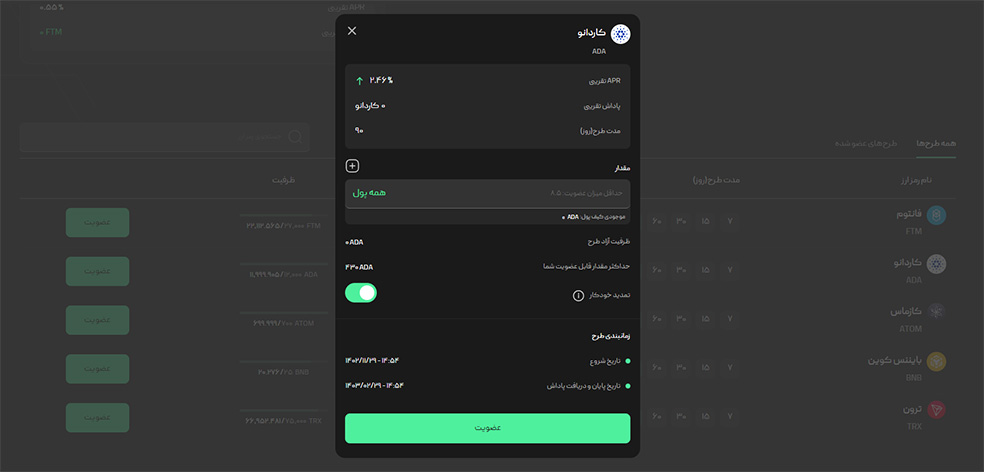The image size is (984, 472).
Task: Click the ATOM capacity value in list
Action: (x=286, y=323)
